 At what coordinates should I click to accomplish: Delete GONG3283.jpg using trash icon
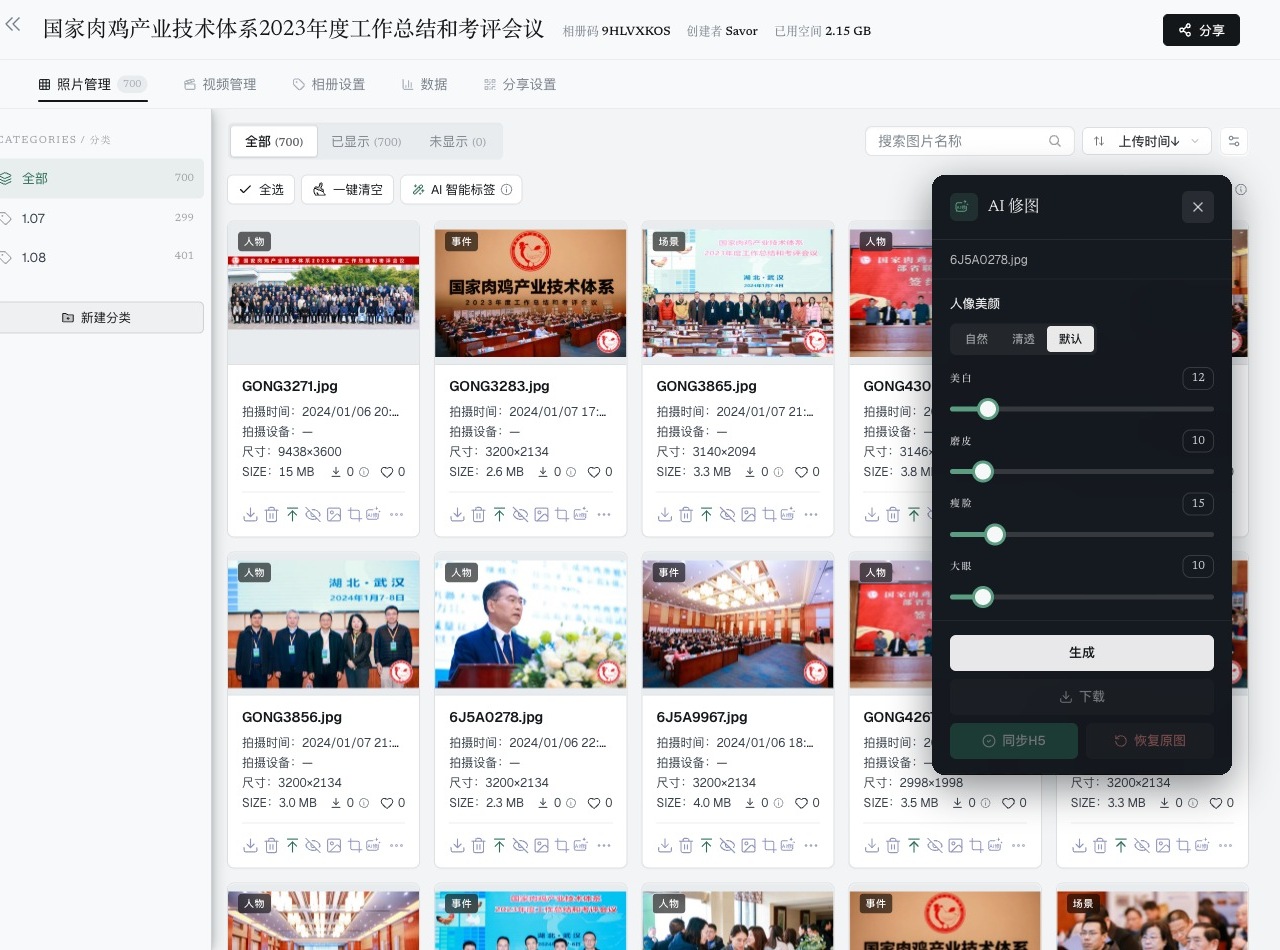(x=478, y=514)
